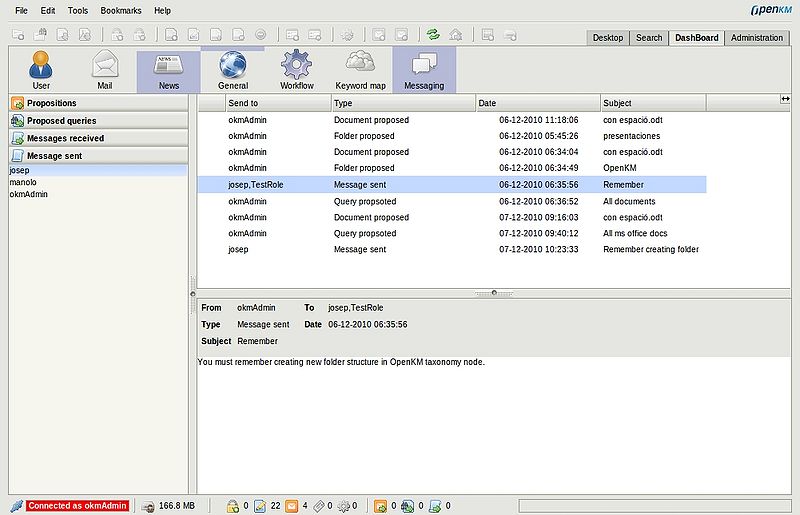Image resolution: width=800 pixels, height=515 pixels.
Task: Click the checked-out documents status icon showing 22
Action: [260, 506]
